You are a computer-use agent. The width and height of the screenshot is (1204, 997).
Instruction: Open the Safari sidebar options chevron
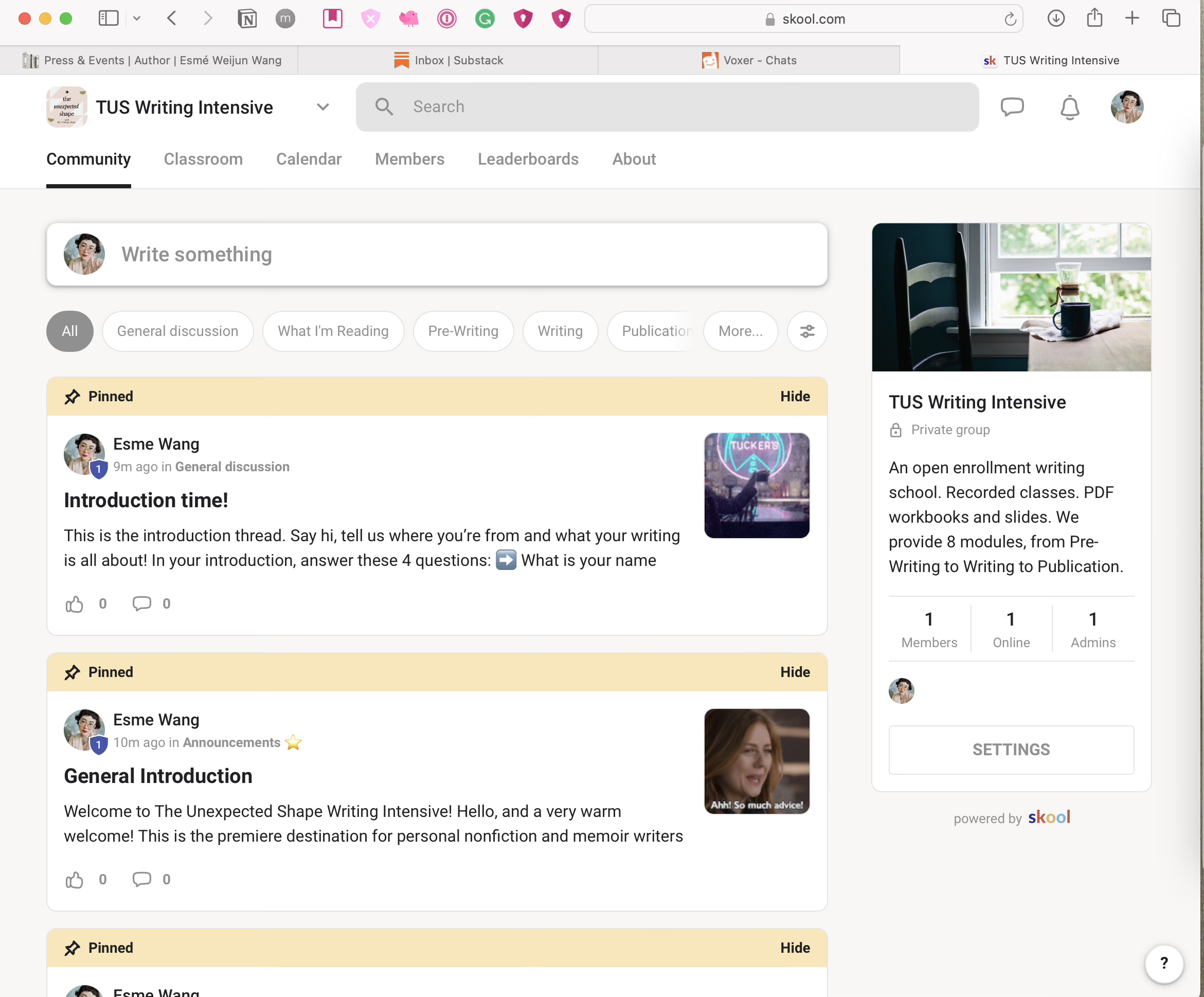click(x=136, y=19)
